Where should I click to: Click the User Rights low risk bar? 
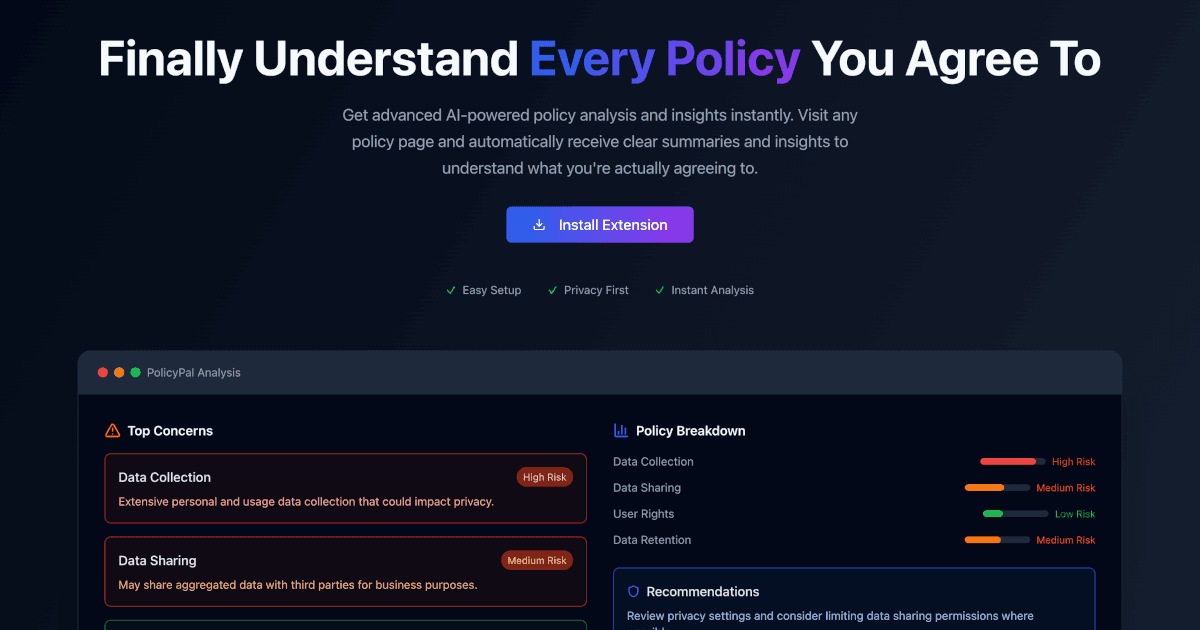tap(1011, 513)
